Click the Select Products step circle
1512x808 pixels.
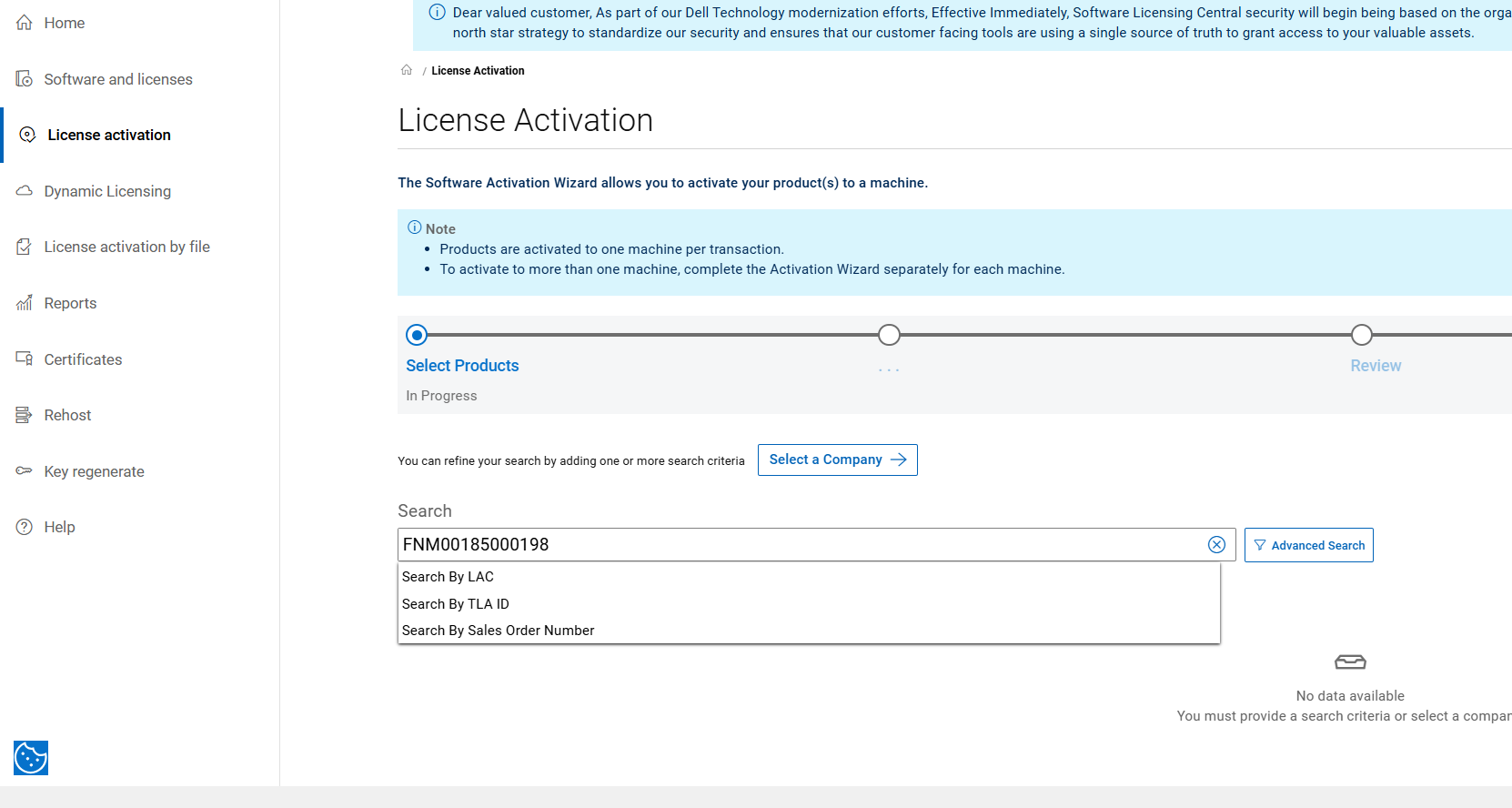[x=417, y=335]
